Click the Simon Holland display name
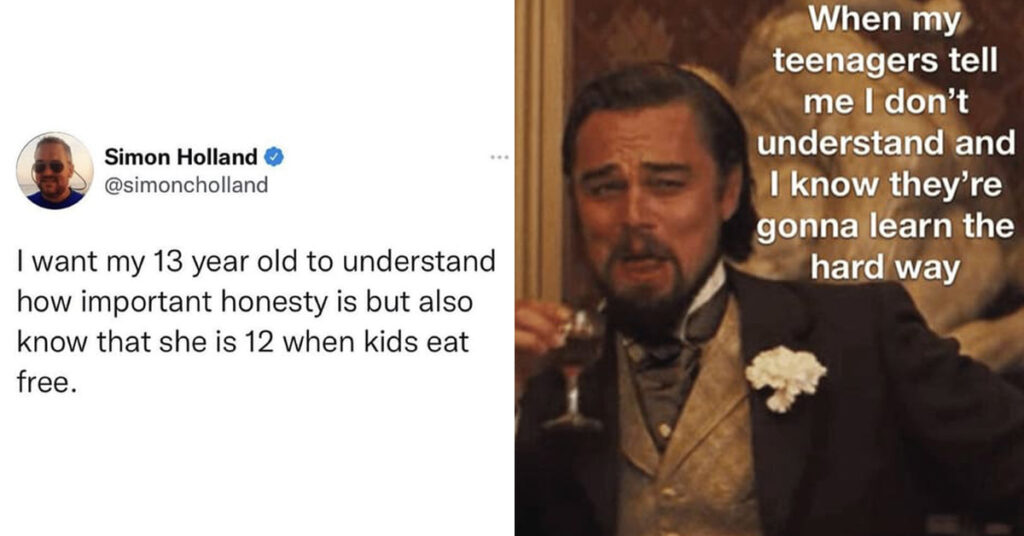This screenshot has height=536, width=1024. 181,157
